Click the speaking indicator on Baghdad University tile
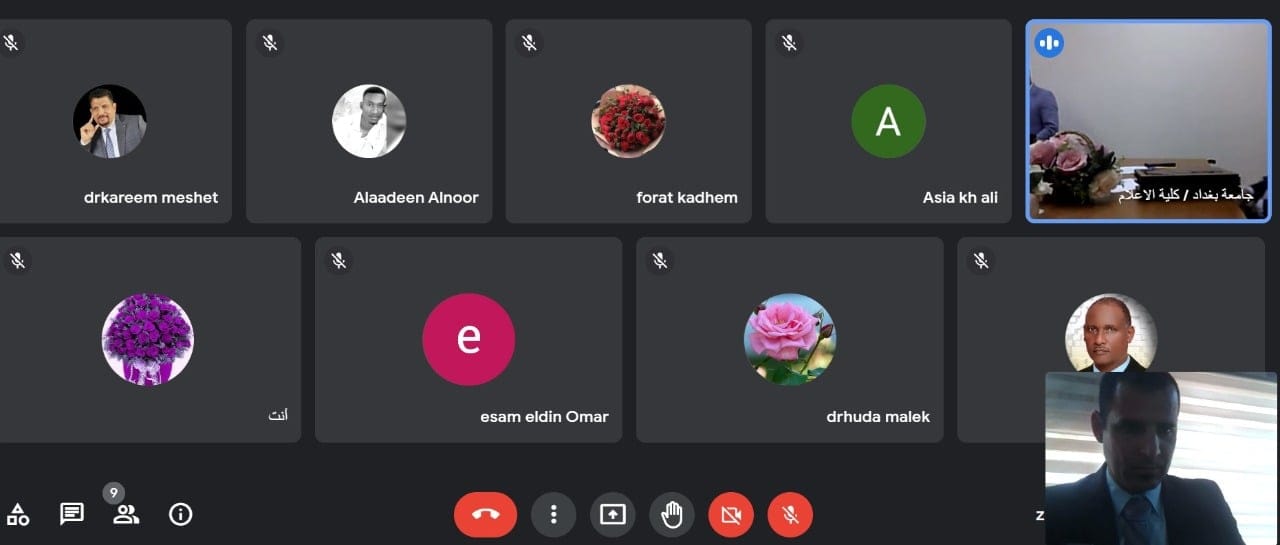 coord(1049,43)
